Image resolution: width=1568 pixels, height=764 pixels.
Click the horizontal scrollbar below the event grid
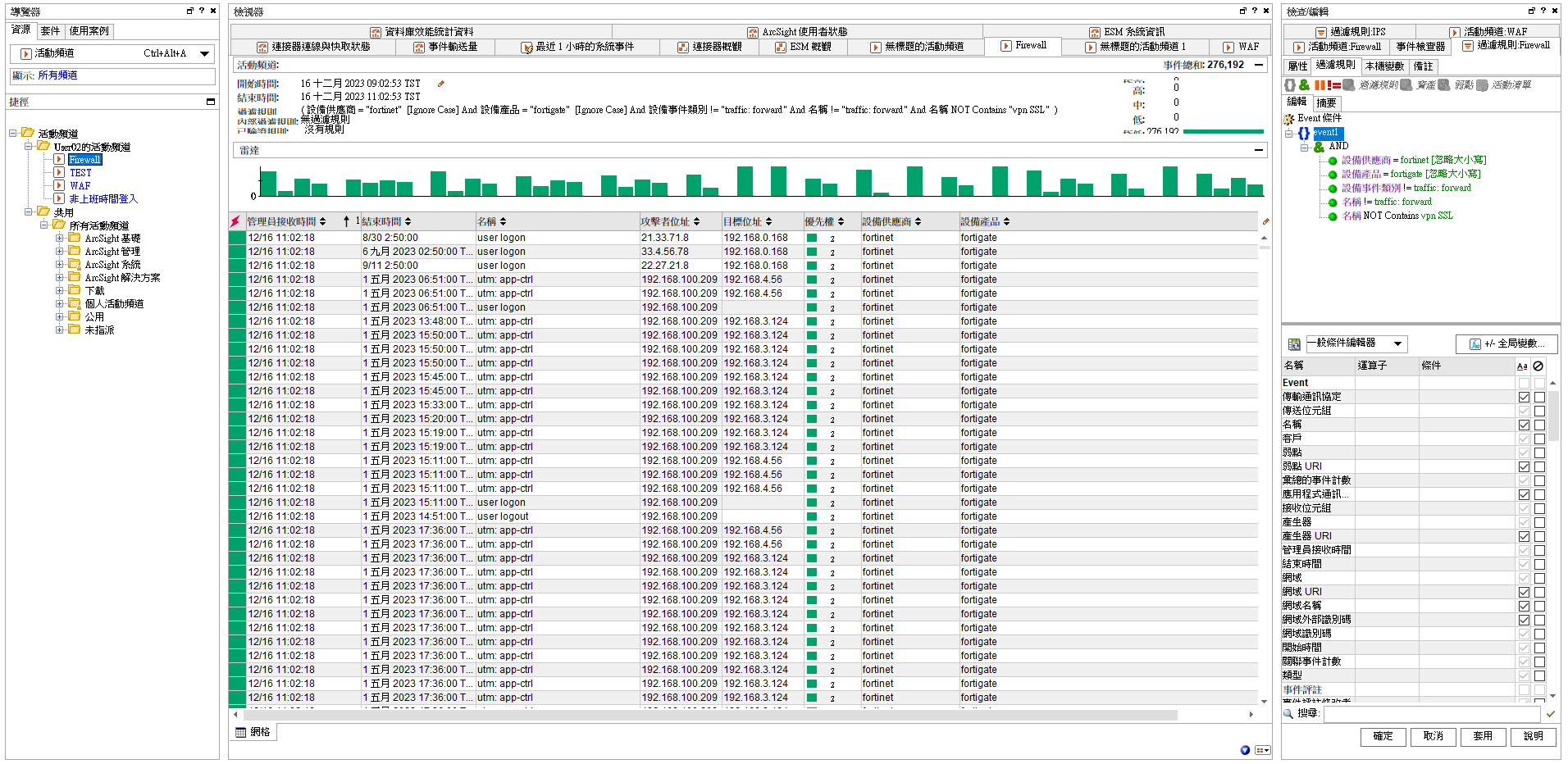pyautogui.click(x=710, y=715)
